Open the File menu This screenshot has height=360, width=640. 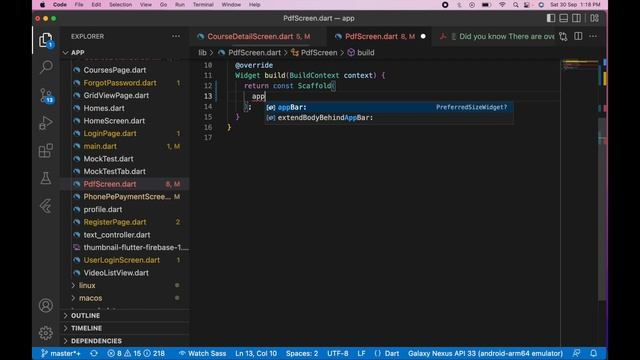pyautogui.click(x=79, y=4)
